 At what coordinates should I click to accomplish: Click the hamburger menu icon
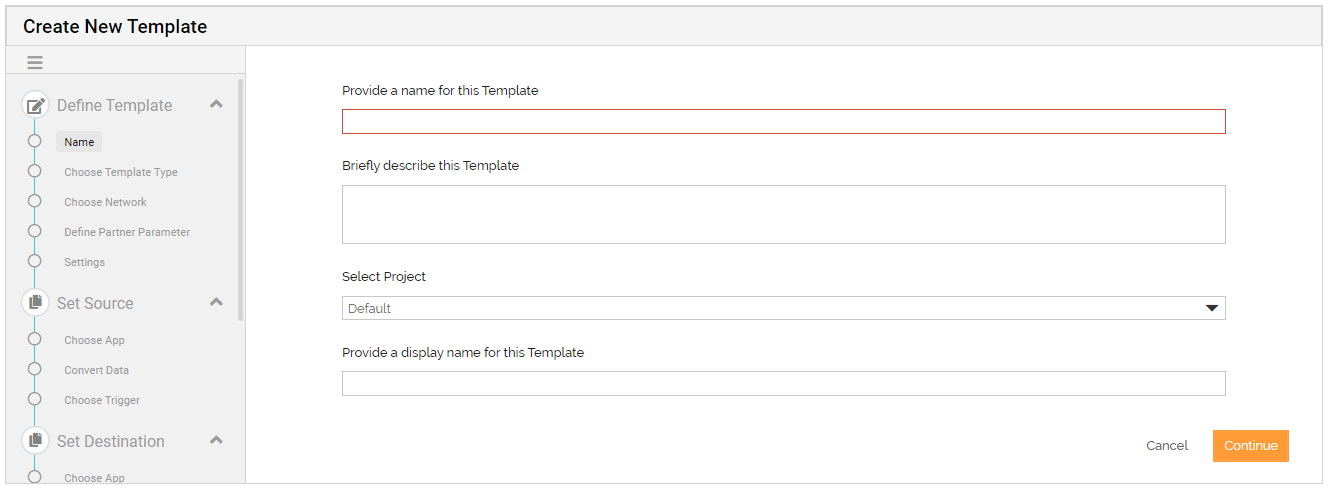[x=35, y=62]
